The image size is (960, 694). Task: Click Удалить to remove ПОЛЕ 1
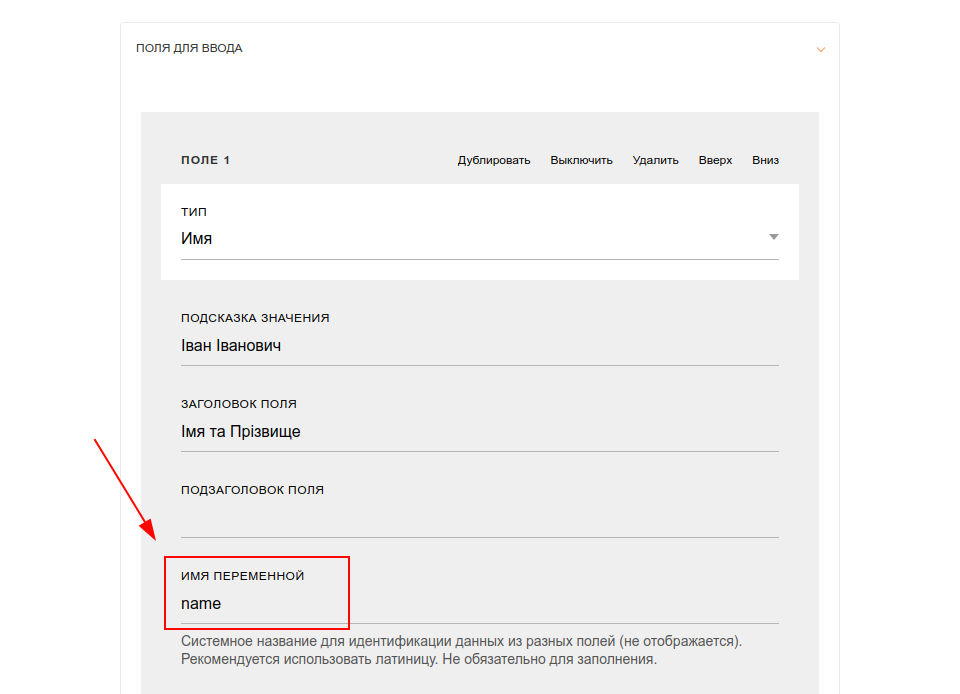[x=655, y=160]
